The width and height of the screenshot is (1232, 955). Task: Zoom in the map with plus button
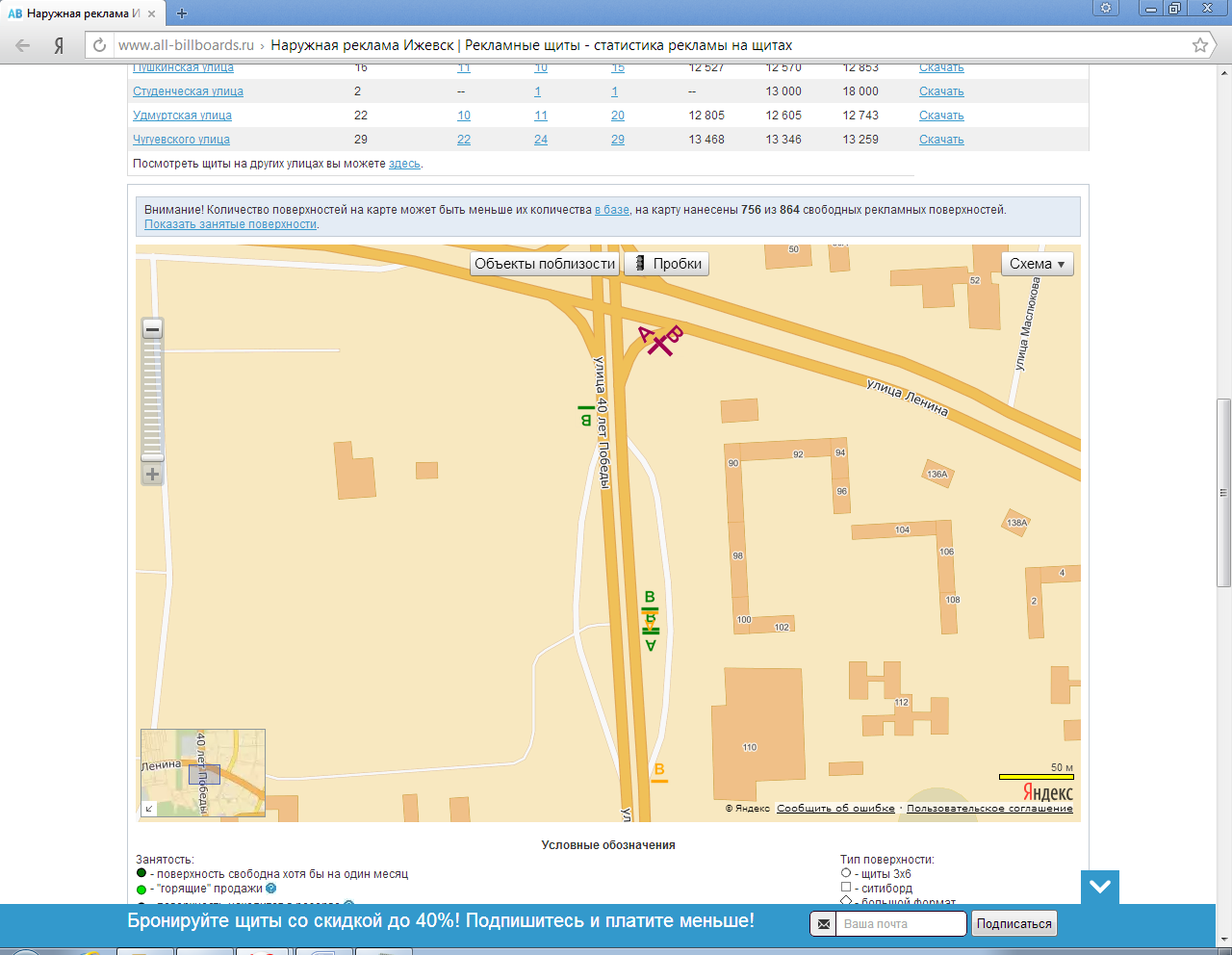coord(152,474)
